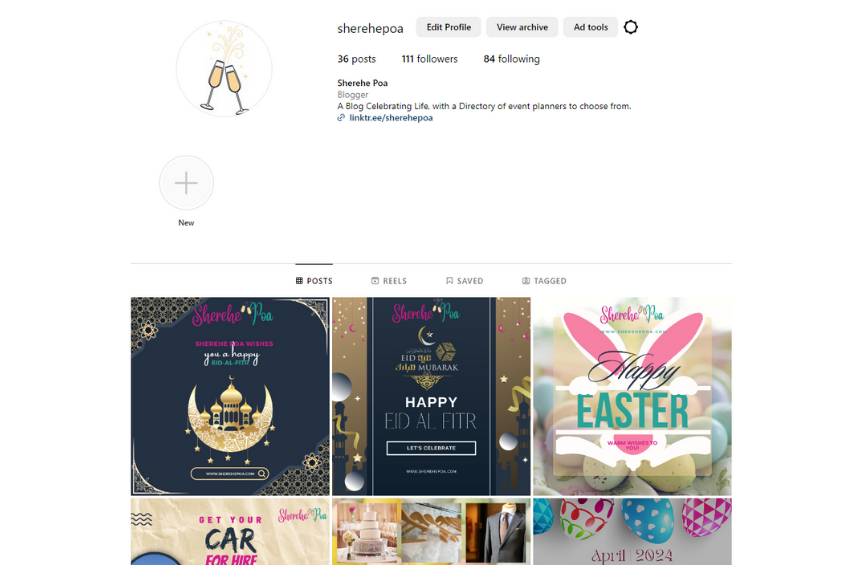Click the Reels tab video icon
Viewport: 850px width, 565px height.
coord(375,281)
